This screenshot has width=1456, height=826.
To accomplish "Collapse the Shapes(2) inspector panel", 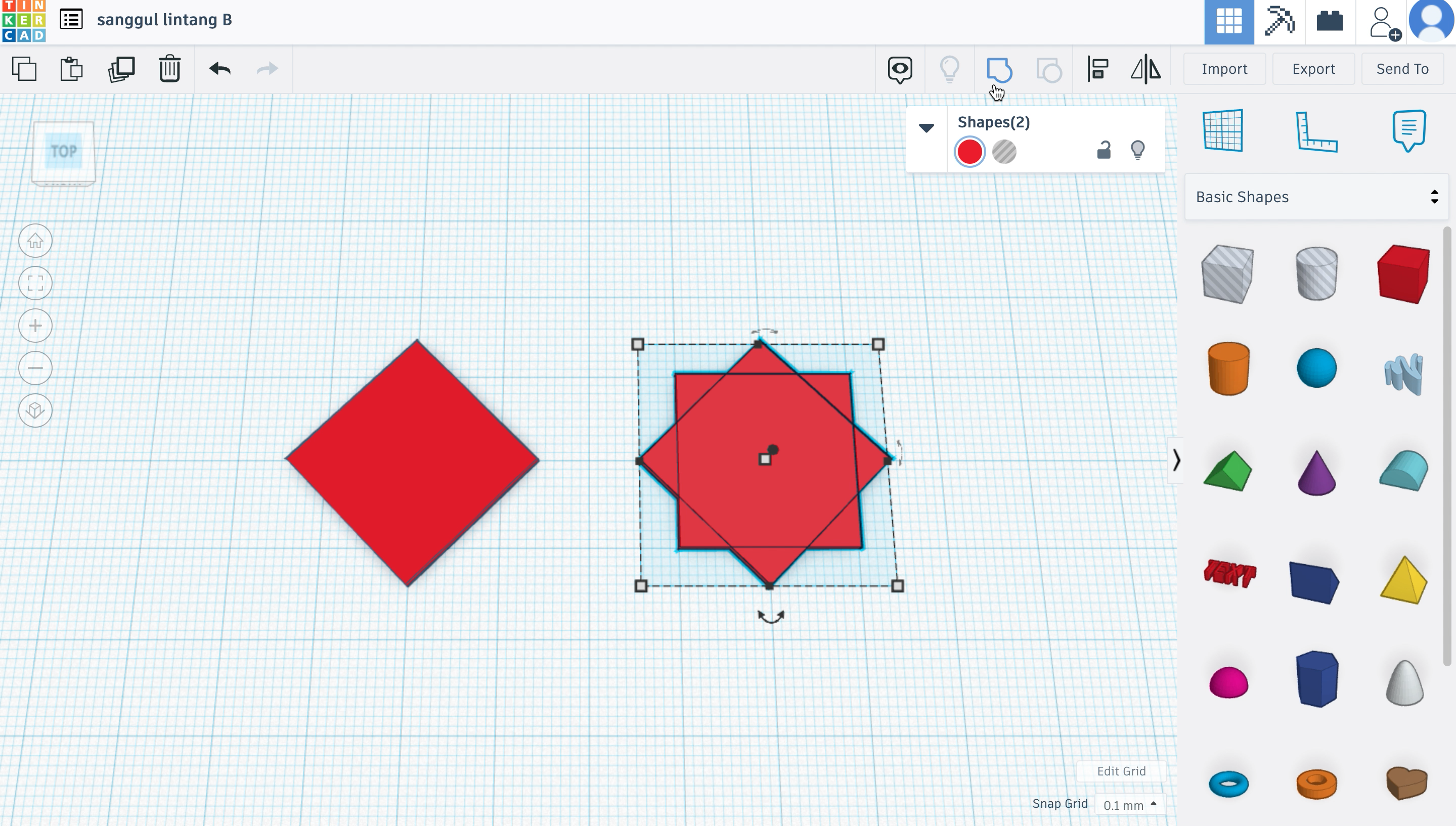I will point(926,128).
